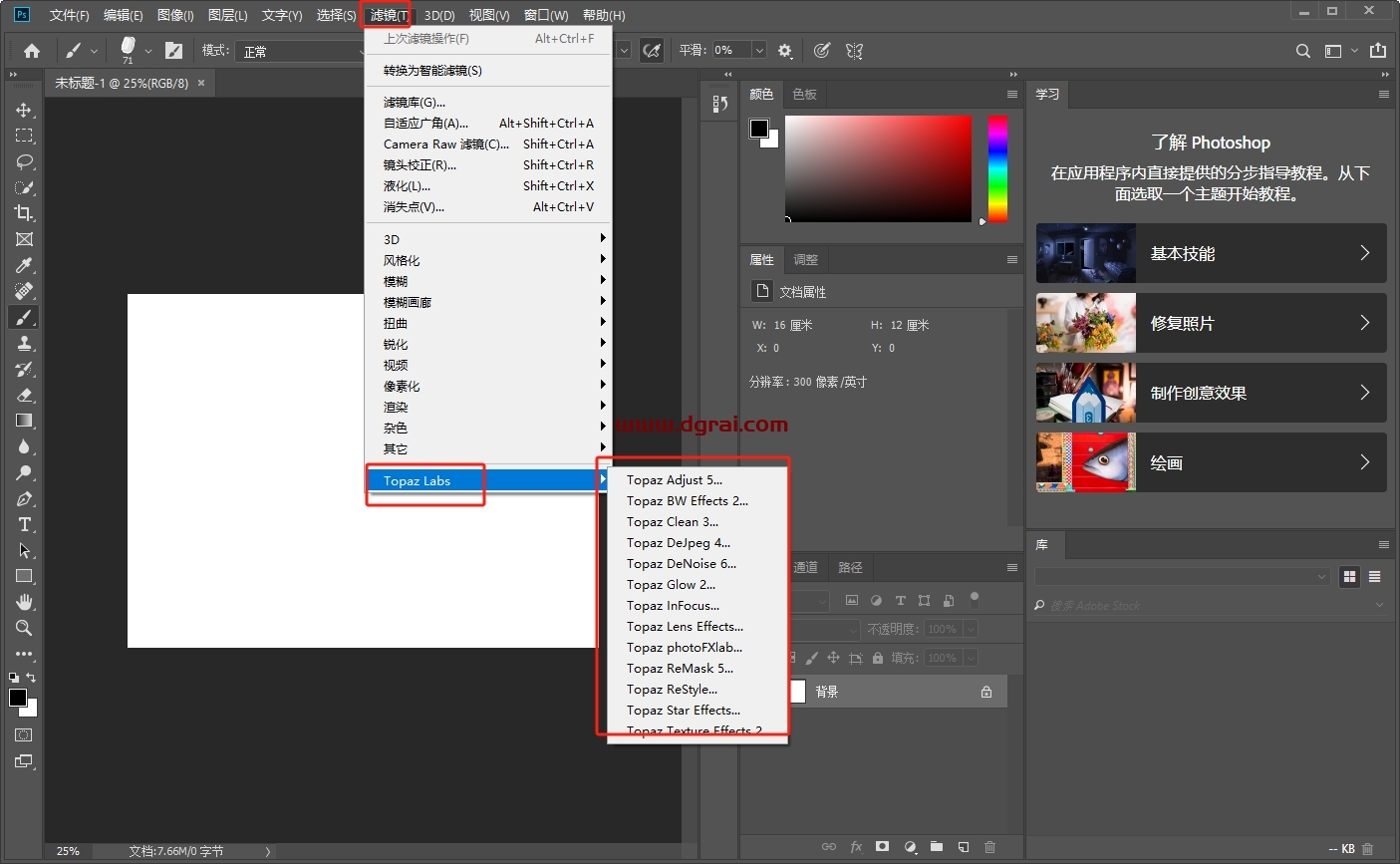Click the hue spectrum slider
The width and height of the screenshot is (1400, 864).
coord(997,168)
